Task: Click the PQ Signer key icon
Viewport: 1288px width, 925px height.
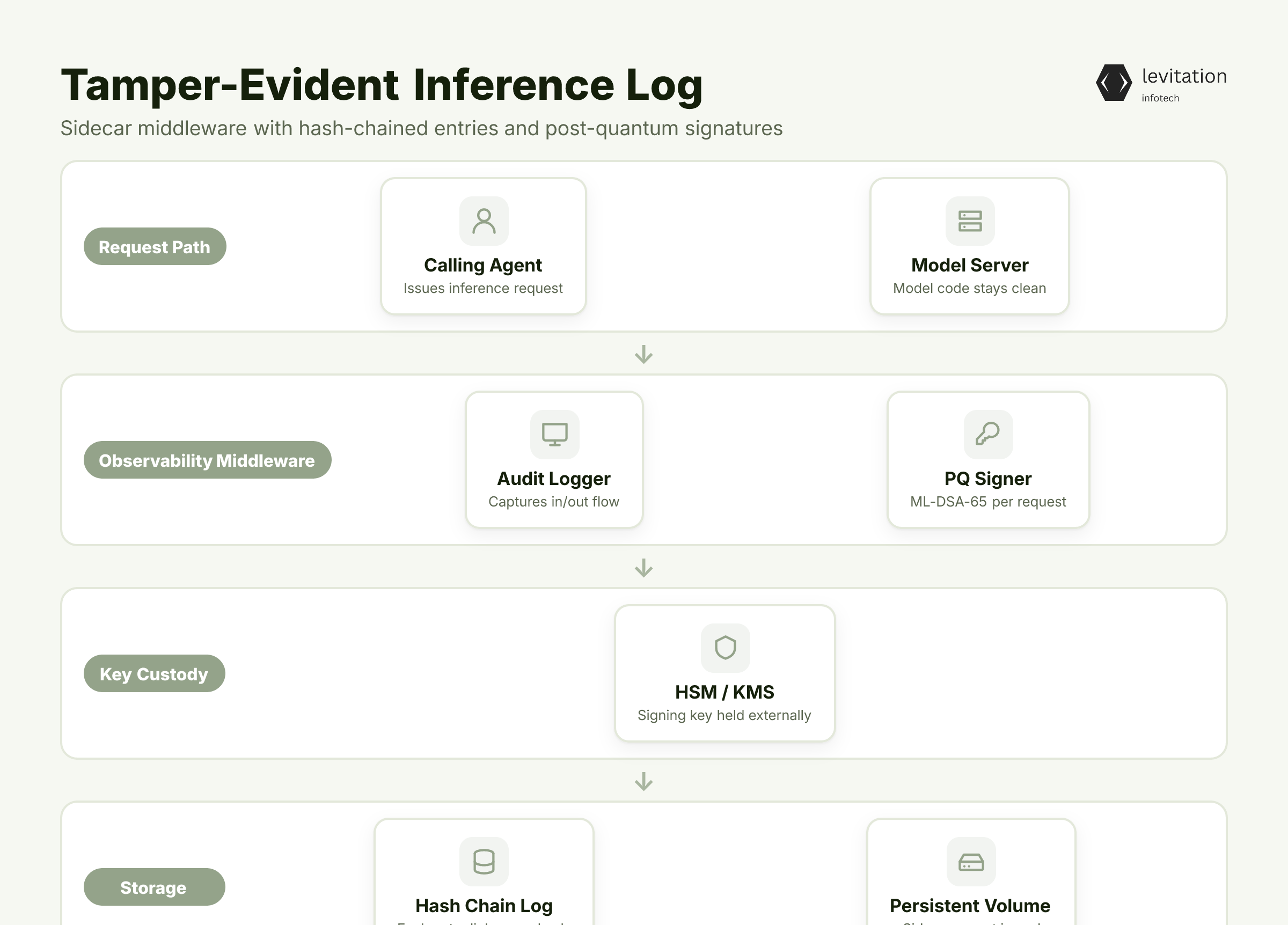Action: [x=988, y=435]
